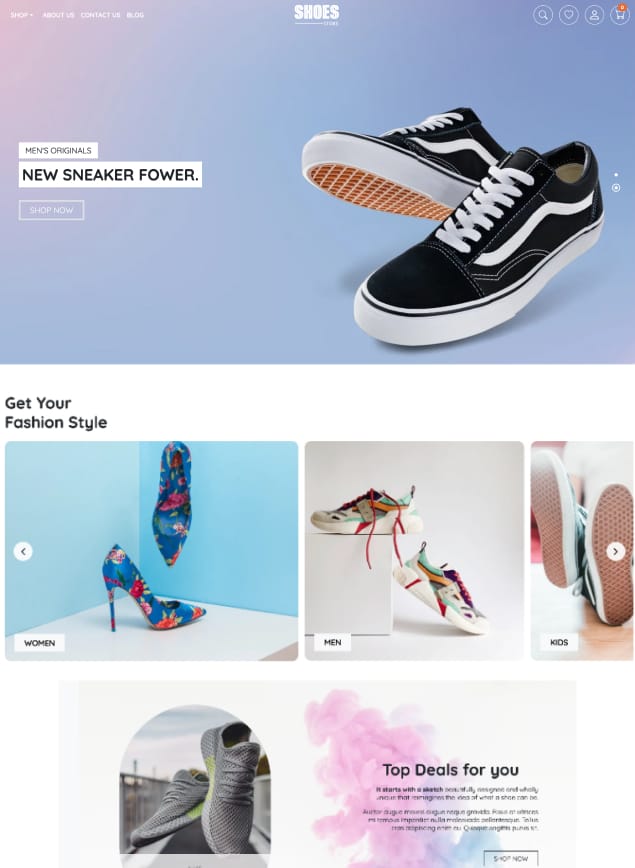Open the Contact Us menu item
Image resolution: width=635 pixels, height=868 pixels.
tap(100, 15)
